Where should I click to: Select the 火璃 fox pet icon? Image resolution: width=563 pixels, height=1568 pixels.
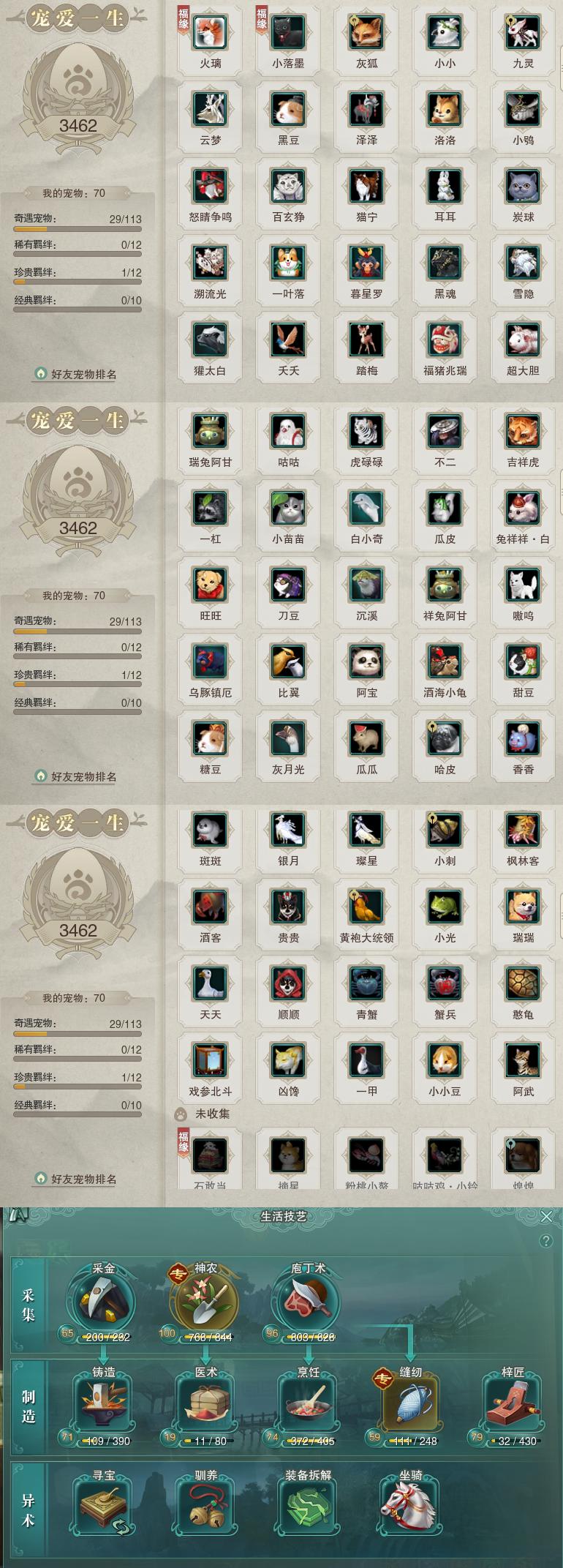point(210,33)
